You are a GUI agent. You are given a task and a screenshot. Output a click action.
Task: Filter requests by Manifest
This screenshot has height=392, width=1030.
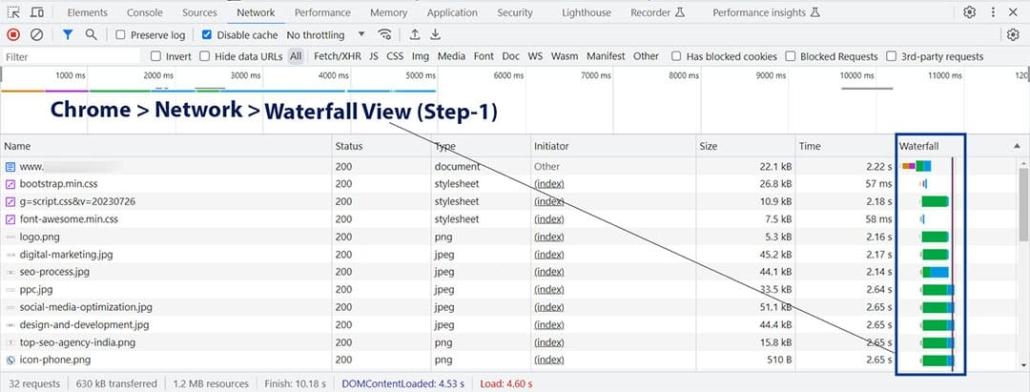point(606,56)
